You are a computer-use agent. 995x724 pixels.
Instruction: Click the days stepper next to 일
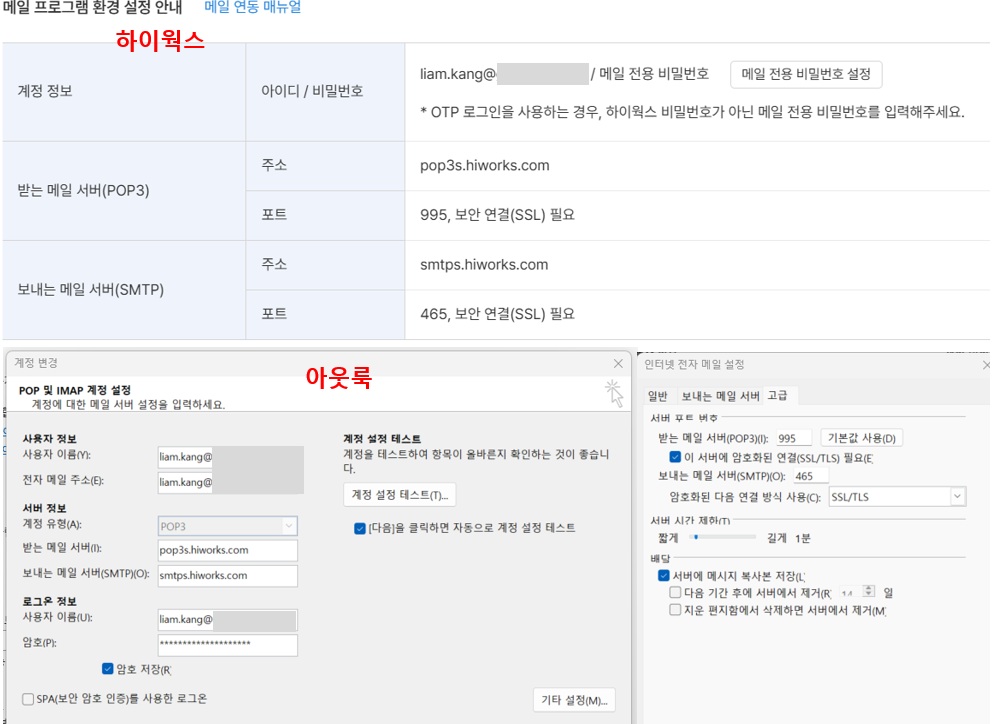tap(869, 591)
